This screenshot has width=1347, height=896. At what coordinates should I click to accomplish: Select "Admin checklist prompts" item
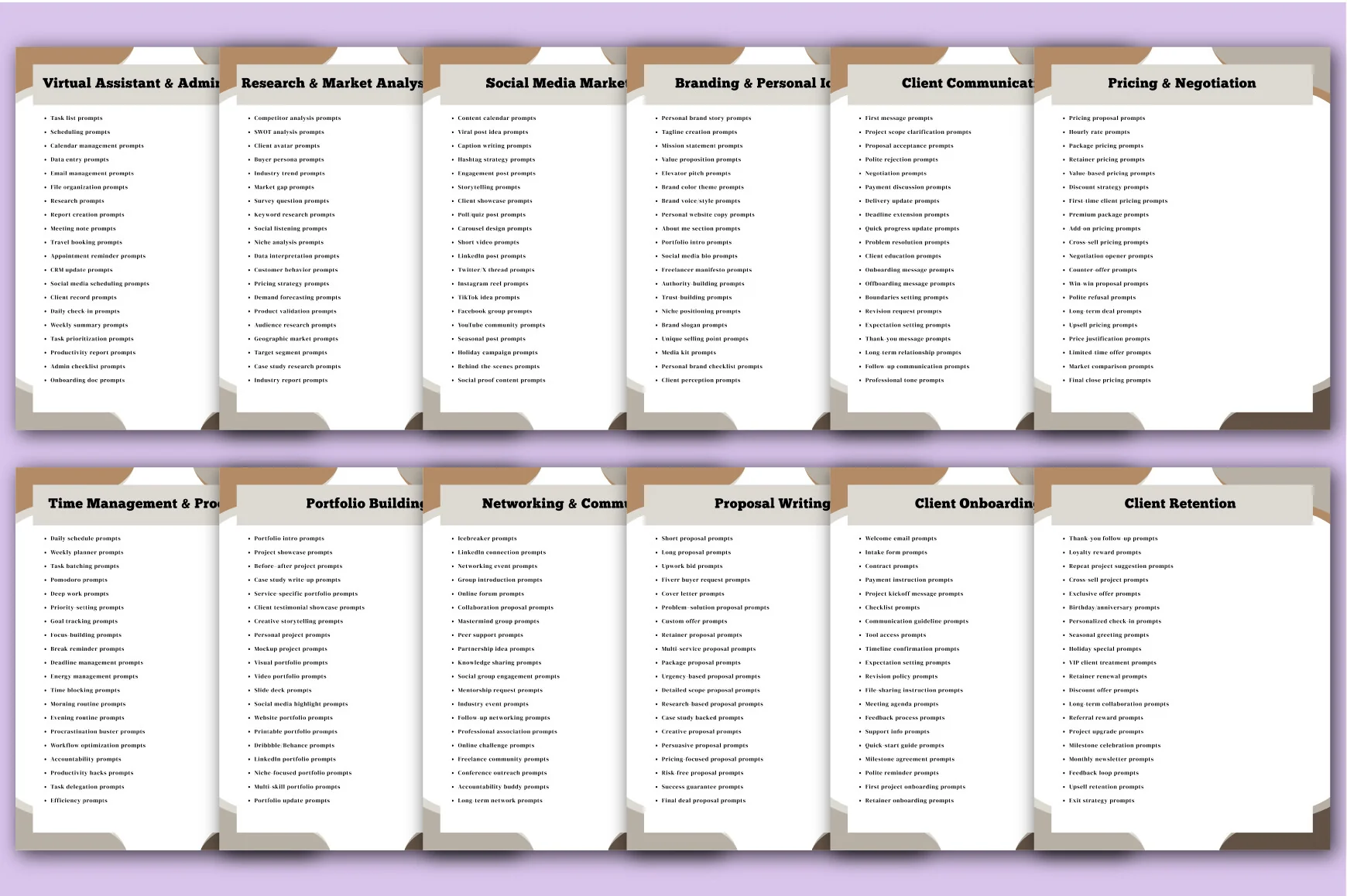coord(87,367)
